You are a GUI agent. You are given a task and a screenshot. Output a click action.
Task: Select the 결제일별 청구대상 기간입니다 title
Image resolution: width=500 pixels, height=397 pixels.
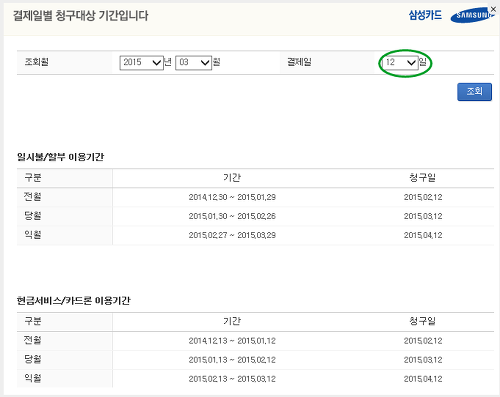[x=80, y=16]
